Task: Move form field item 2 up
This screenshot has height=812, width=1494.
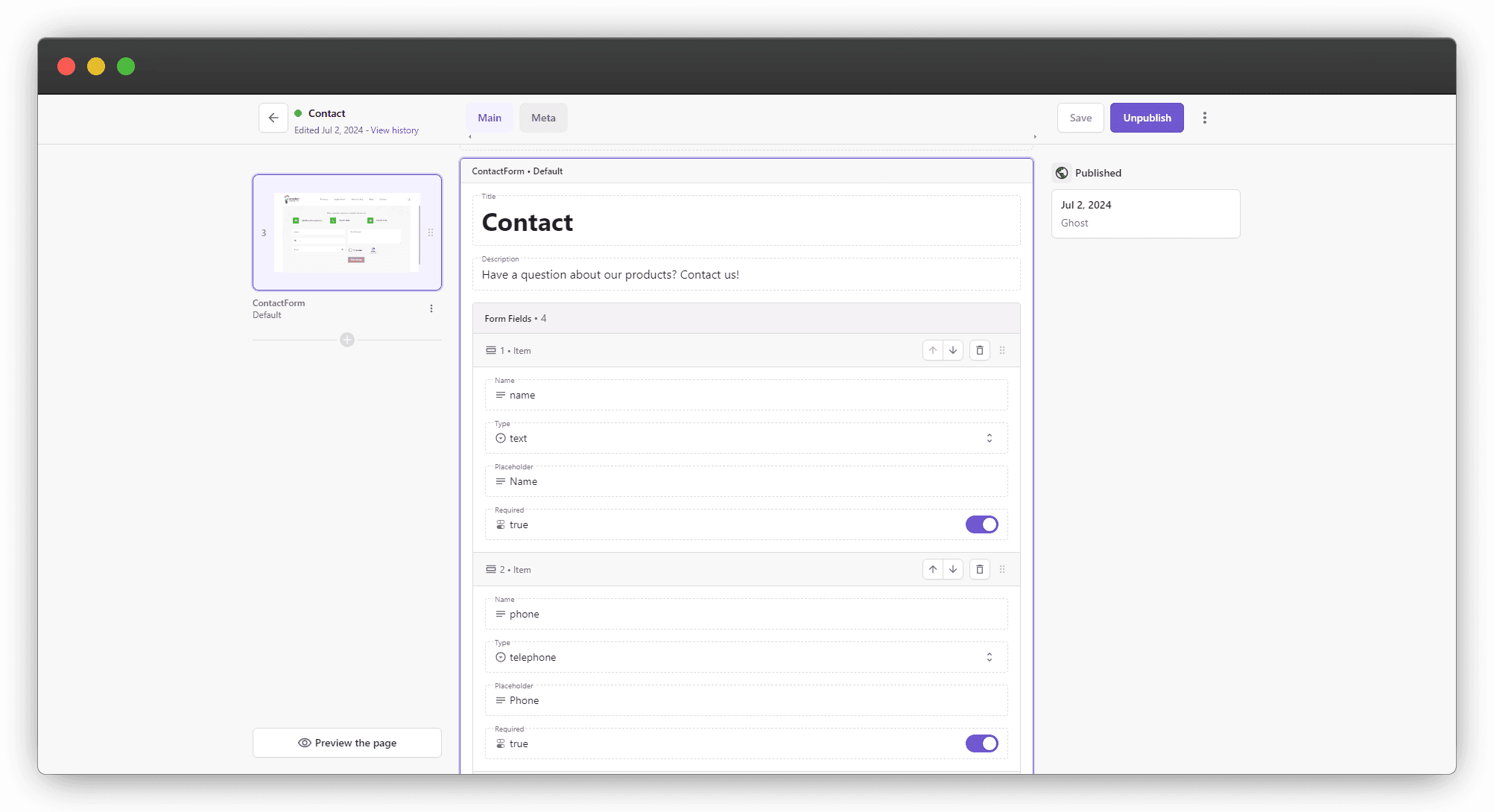Action: click(933, 569)
